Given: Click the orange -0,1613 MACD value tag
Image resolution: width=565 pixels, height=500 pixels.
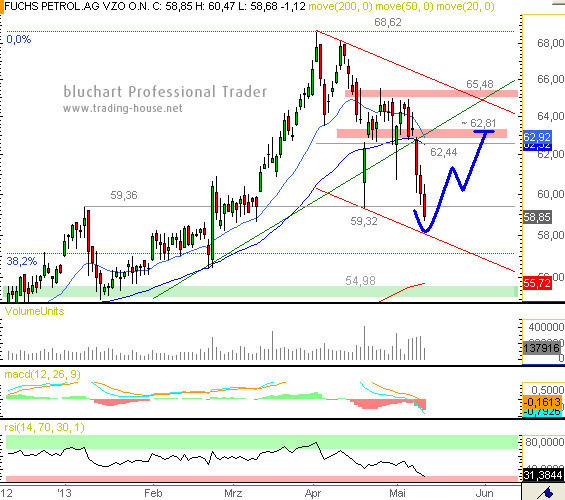Looking at the screenshot, I should [x=542, y=402].
